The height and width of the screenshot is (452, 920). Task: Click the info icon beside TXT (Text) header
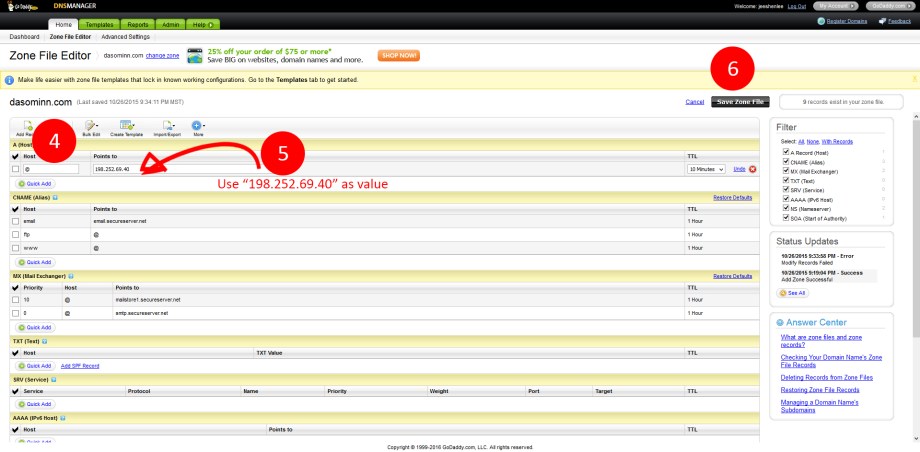point(45,341)
